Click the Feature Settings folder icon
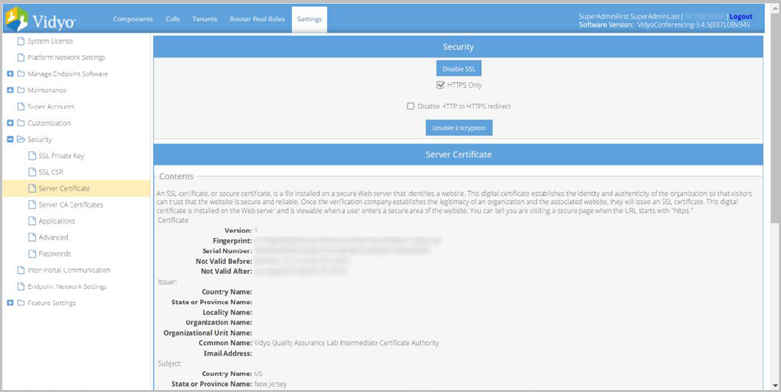Screen dimensions: 781x392 pyautogui.click(x=21, y=303)
